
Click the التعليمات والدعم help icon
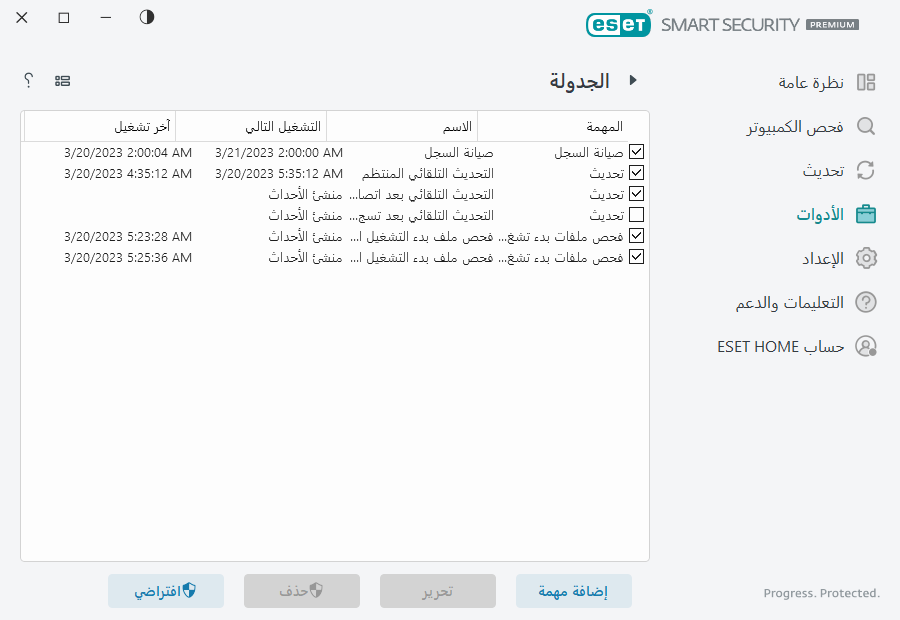click(x=866, y=301)
